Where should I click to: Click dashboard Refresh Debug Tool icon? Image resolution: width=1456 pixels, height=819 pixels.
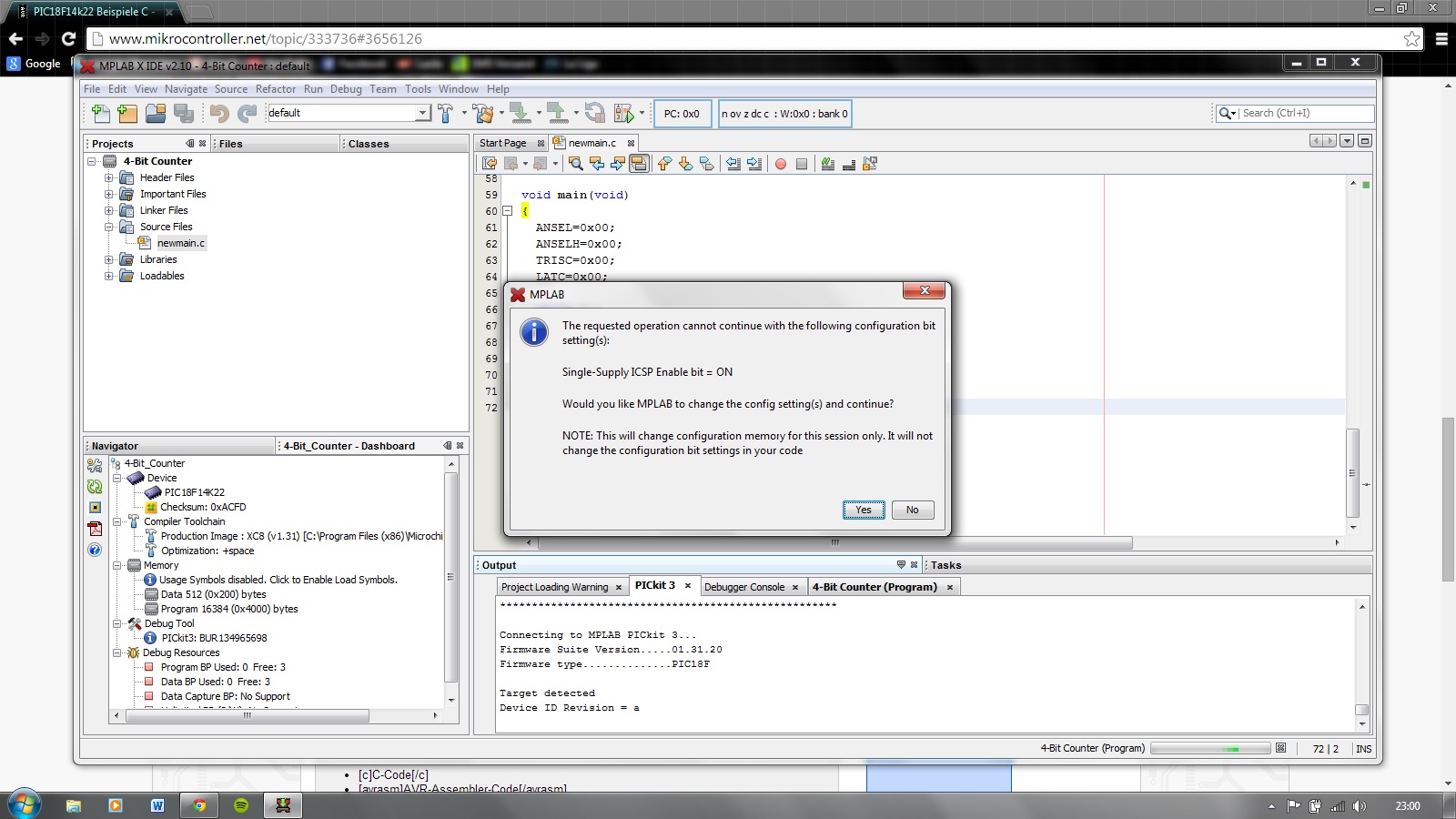(x=95, y=487)
